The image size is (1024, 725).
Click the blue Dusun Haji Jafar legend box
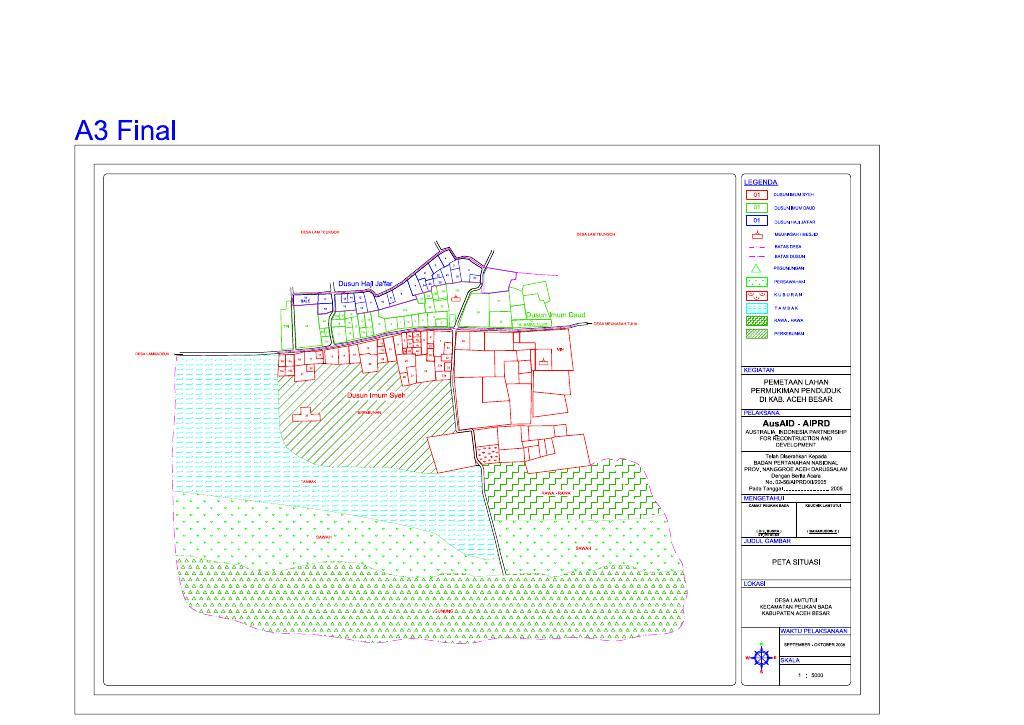[x=757, y=221]
